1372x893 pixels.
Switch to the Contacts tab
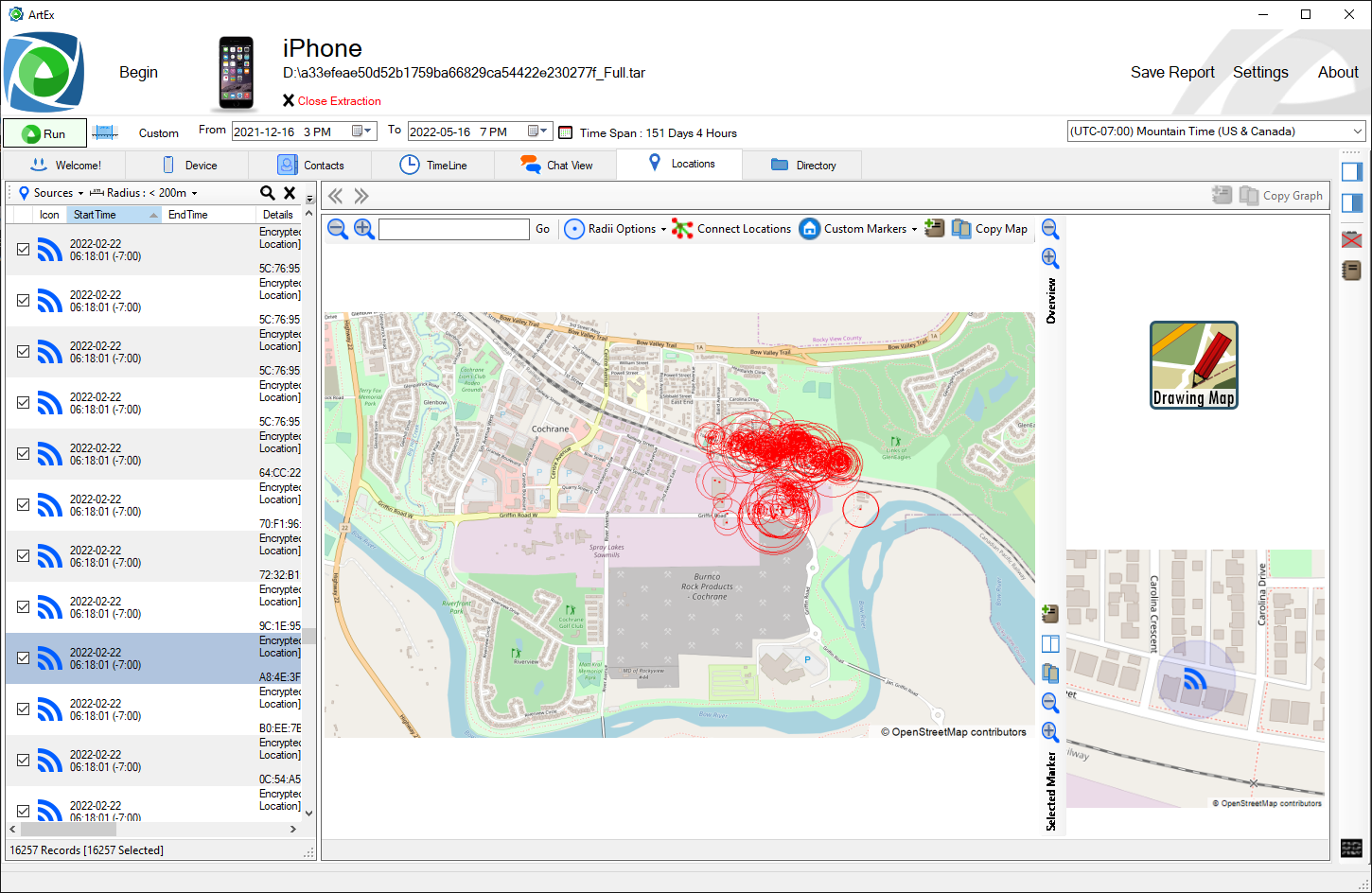coord(310,165)
